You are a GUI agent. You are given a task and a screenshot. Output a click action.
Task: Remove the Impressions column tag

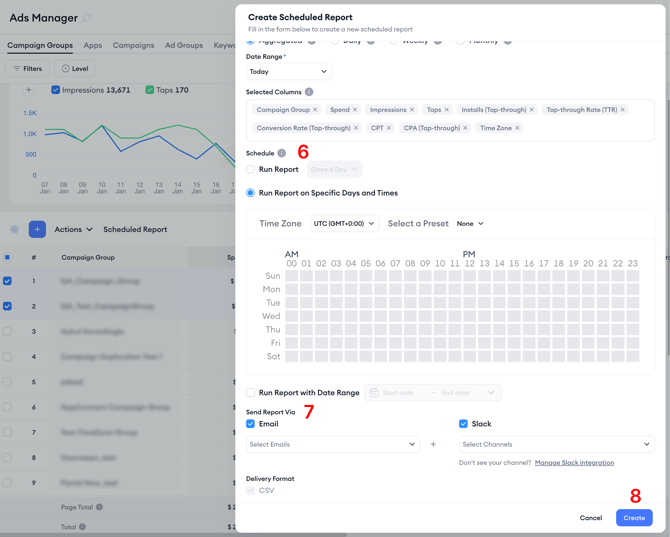412,110
